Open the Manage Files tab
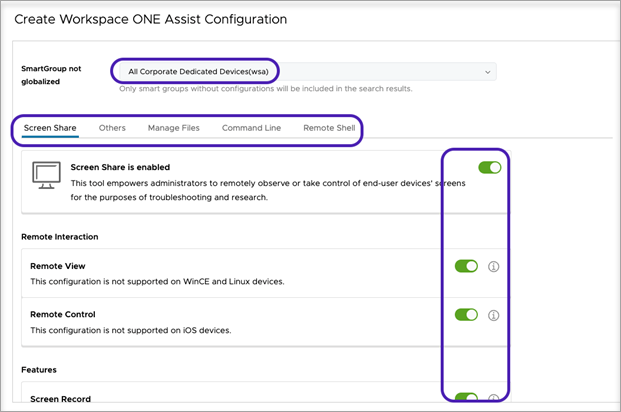This screenshot has width=621, height=412. (x=173, y=128)
